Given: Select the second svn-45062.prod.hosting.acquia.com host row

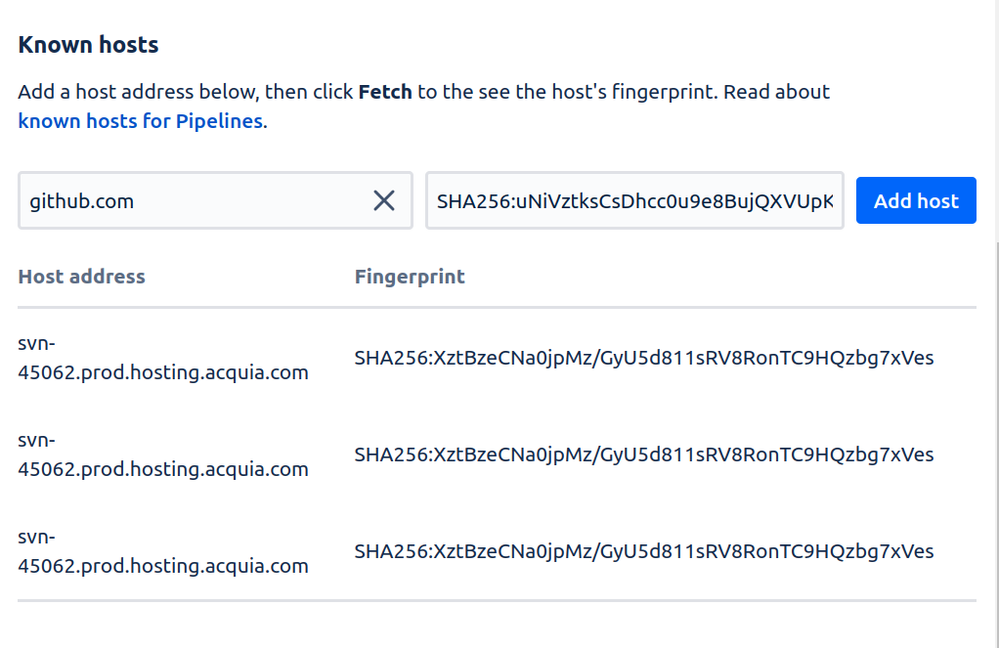Looking at the screenshot, I should pos(497,455).
